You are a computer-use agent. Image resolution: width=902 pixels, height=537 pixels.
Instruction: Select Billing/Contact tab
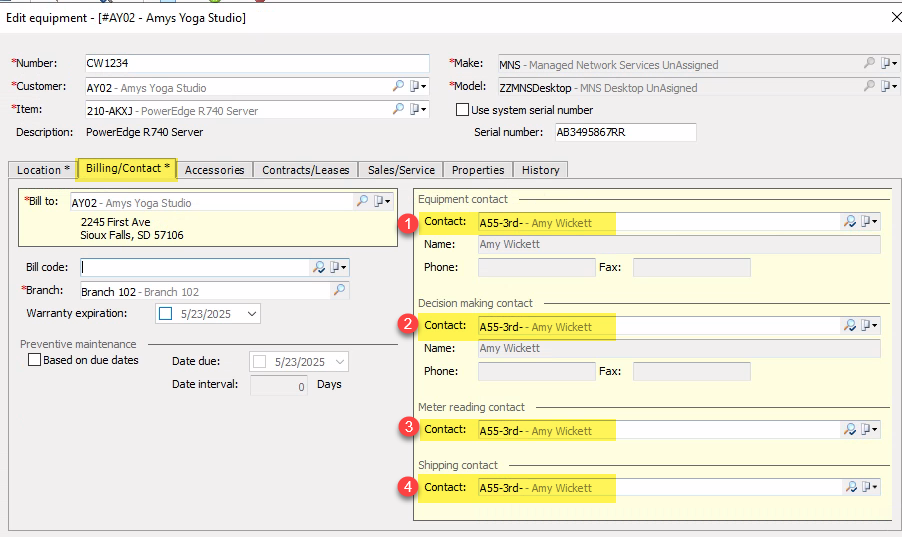pyautogui.click(x=127, y=169)
